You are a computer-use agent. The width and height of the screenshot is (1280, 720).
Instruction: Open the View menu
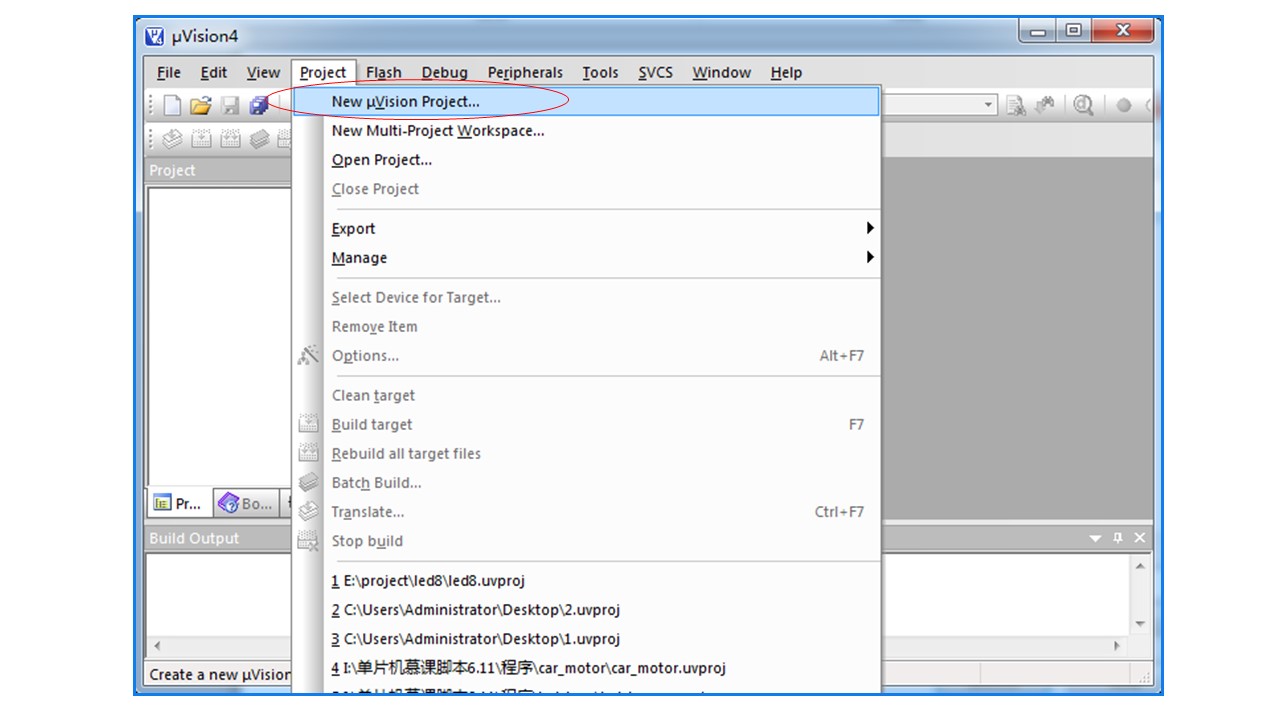tap(263, 72)
